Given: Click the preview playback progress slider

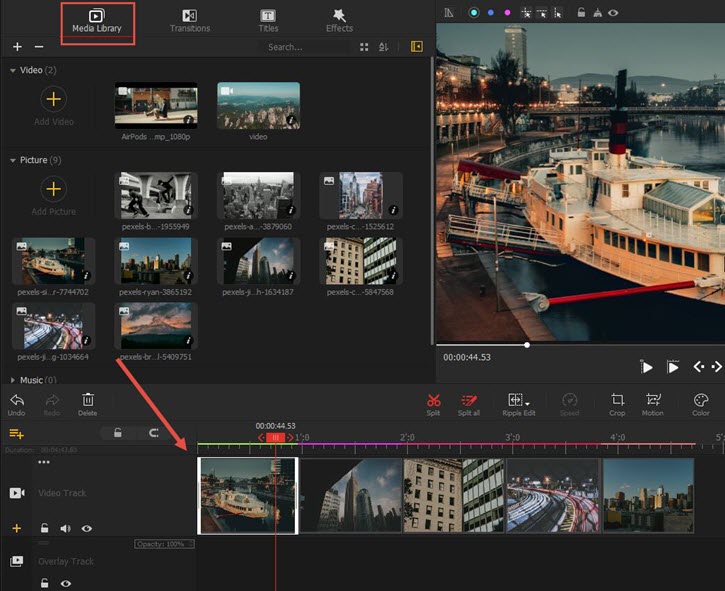Looking at the screenshot, I should pos(527,345).
